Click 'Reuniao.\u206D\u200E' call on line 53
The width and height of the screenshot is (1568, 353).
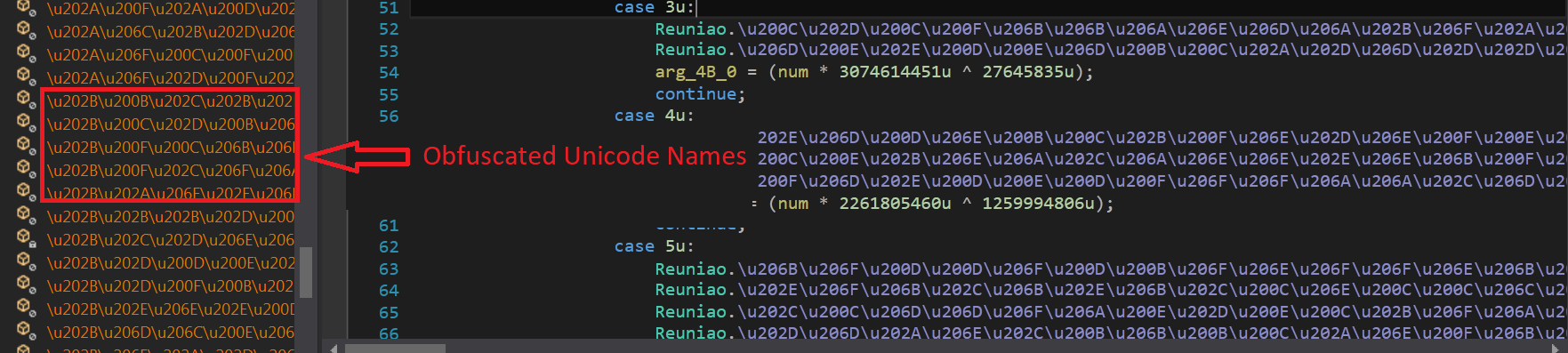point(1110,51)
